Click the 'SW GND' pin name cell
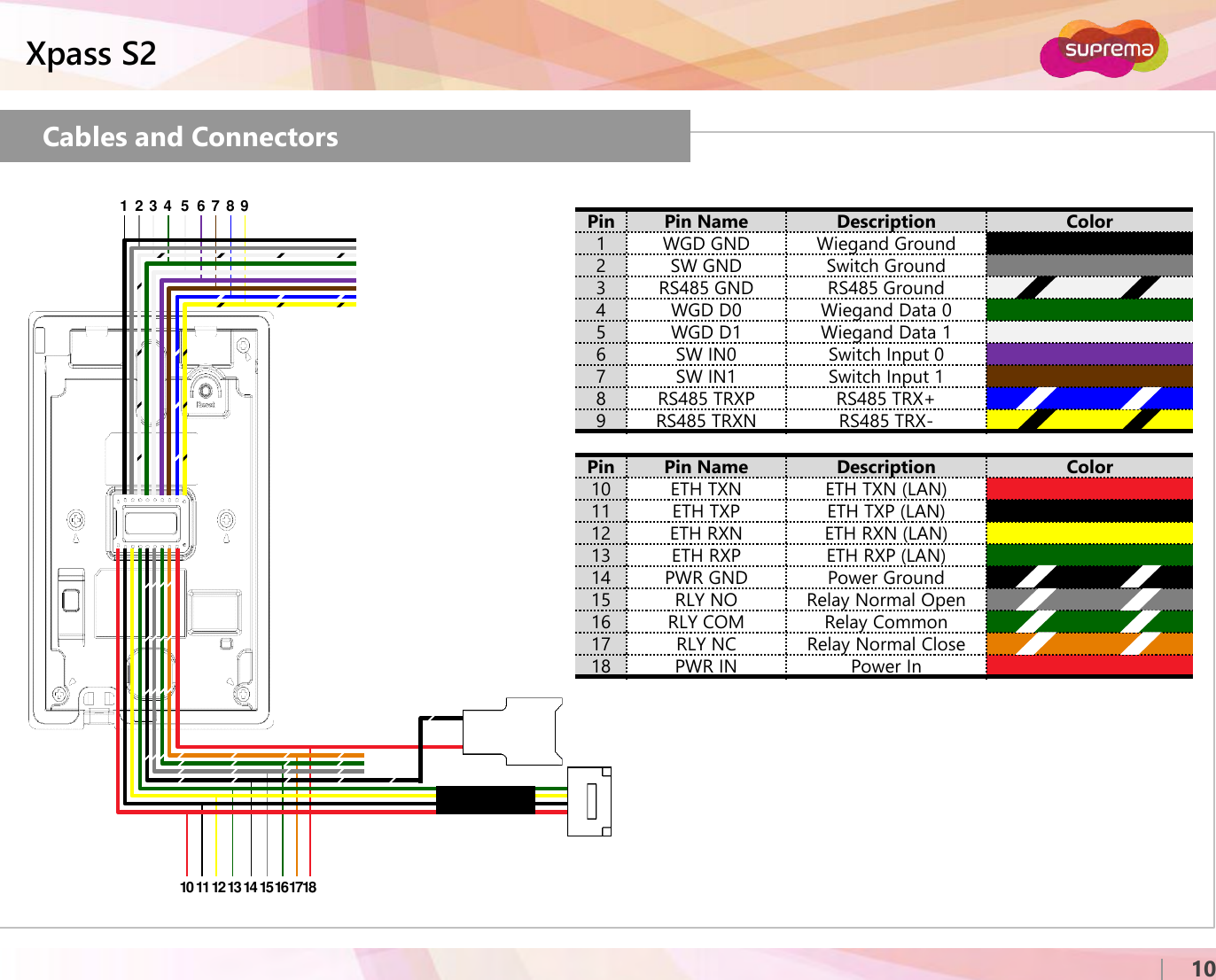The image size is (1216, 980). (x=706, y=266)
